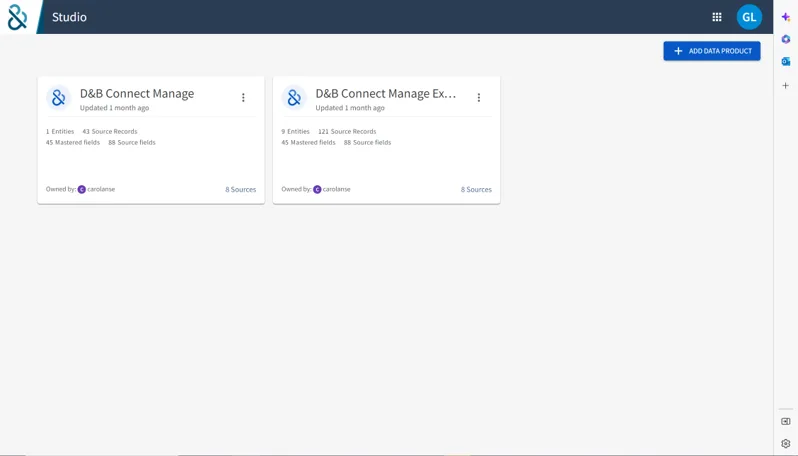
Task: Open the Copilot sparkle icon in sidebar
Action: tap(786, 17)
